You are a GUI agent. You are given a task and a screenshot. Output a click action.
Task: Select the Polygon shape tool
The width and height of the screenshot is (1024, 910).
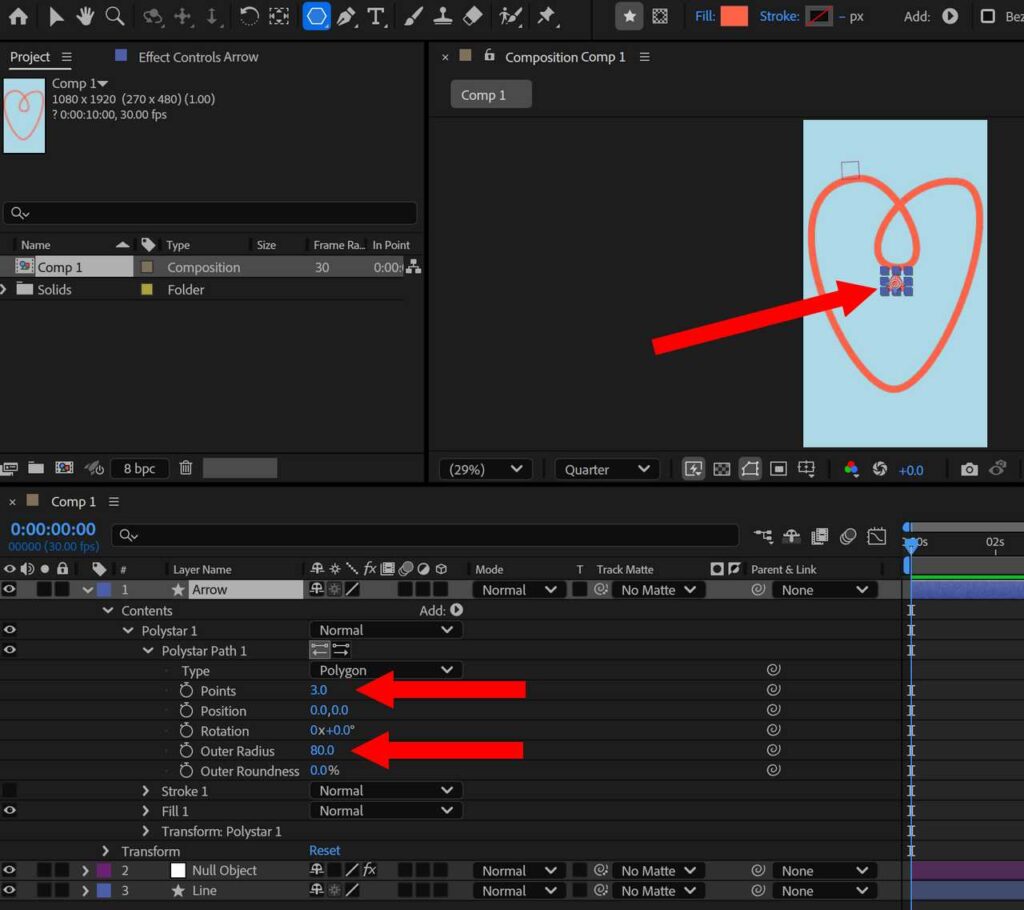click(x=316, y=16)
